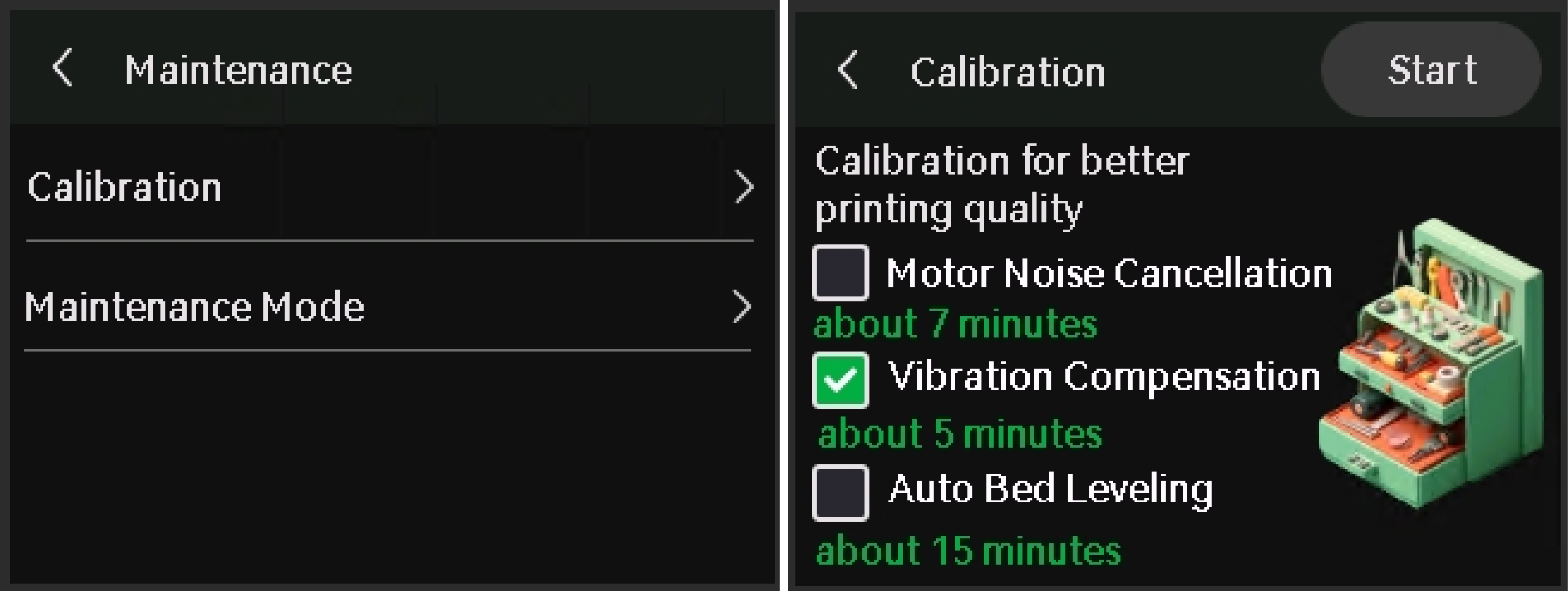Screen dimensions: 1568x591
Task: Click the 'about 7 minutes' estimate
Action: coord(956,323)
